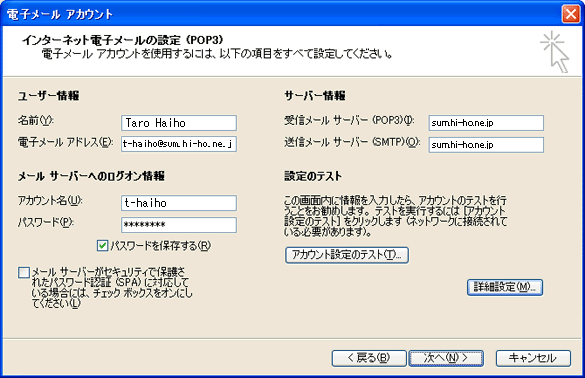585x378 pixels.
Task: Click the wizard cursor icon in header
Action: coord(555,52)
